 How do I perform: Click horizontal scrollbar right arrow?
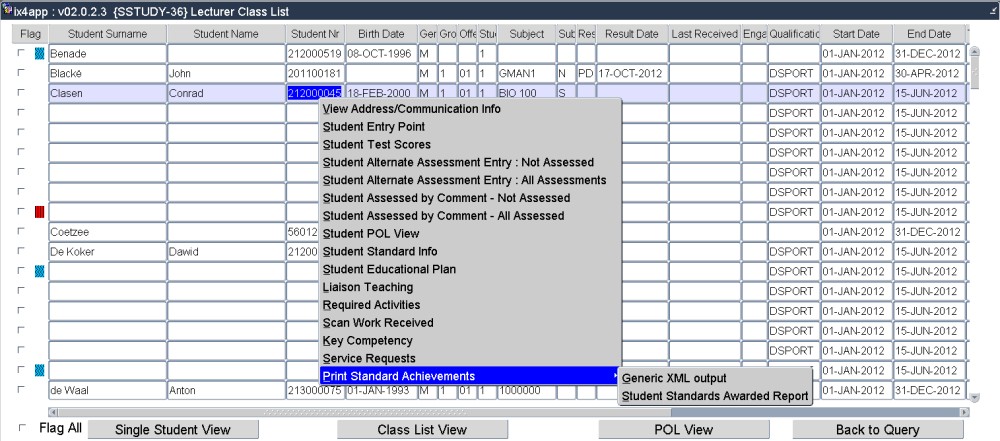[964, 412]
